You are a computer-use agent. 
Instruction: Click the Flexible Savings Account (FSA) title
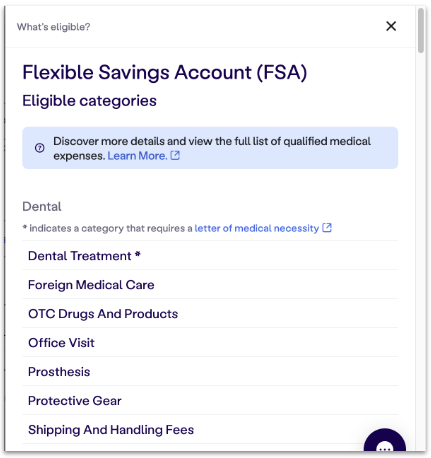tap(165, 72)
